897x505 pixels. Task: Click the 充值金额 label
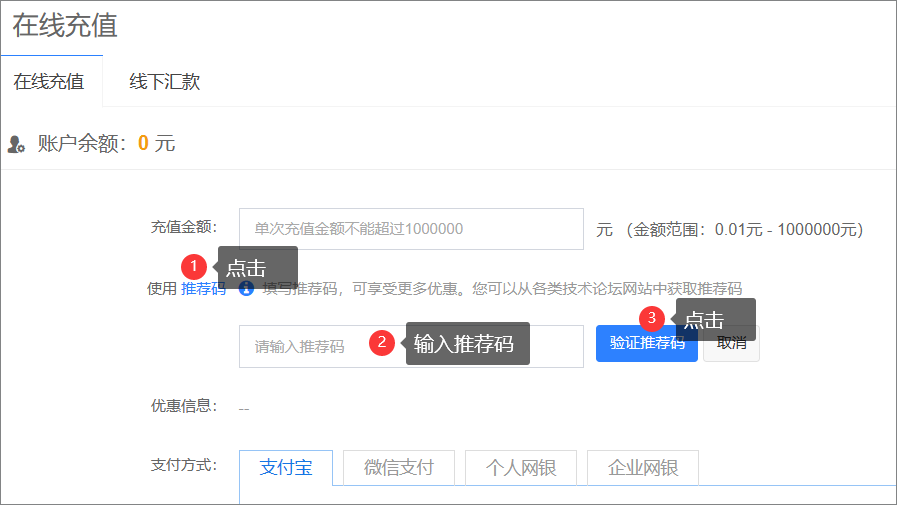pyautogui.click(x=184, y=227)
